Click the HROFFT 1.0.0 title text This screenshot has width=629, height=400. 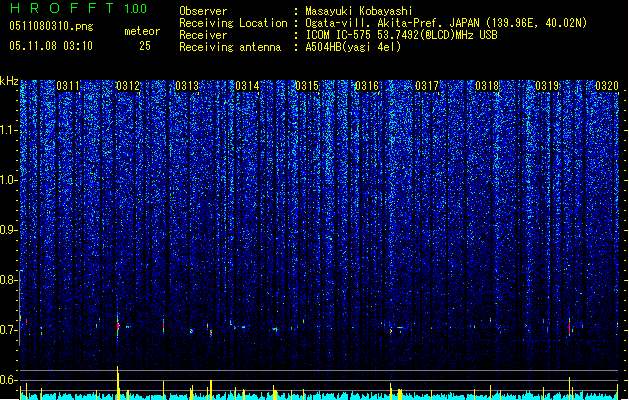tap(78, 8)
